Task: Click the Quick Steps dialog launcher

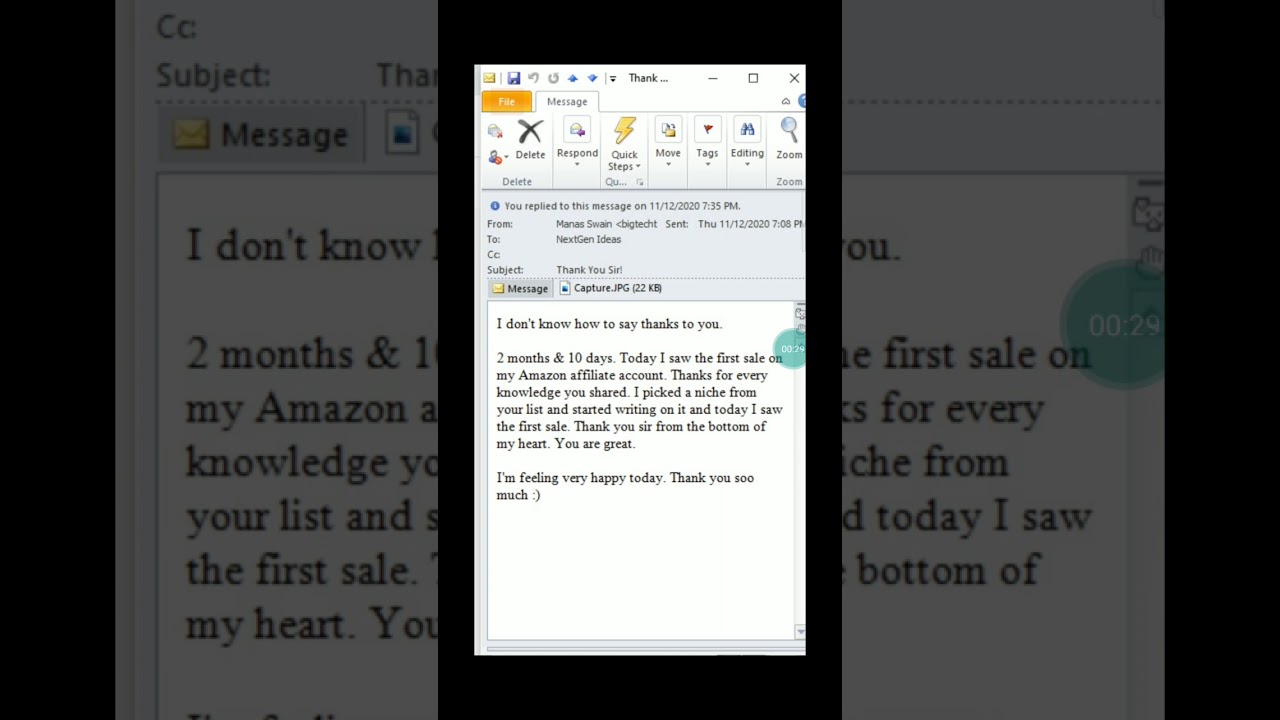Action: pyautogui.click(x=640, y=181)
